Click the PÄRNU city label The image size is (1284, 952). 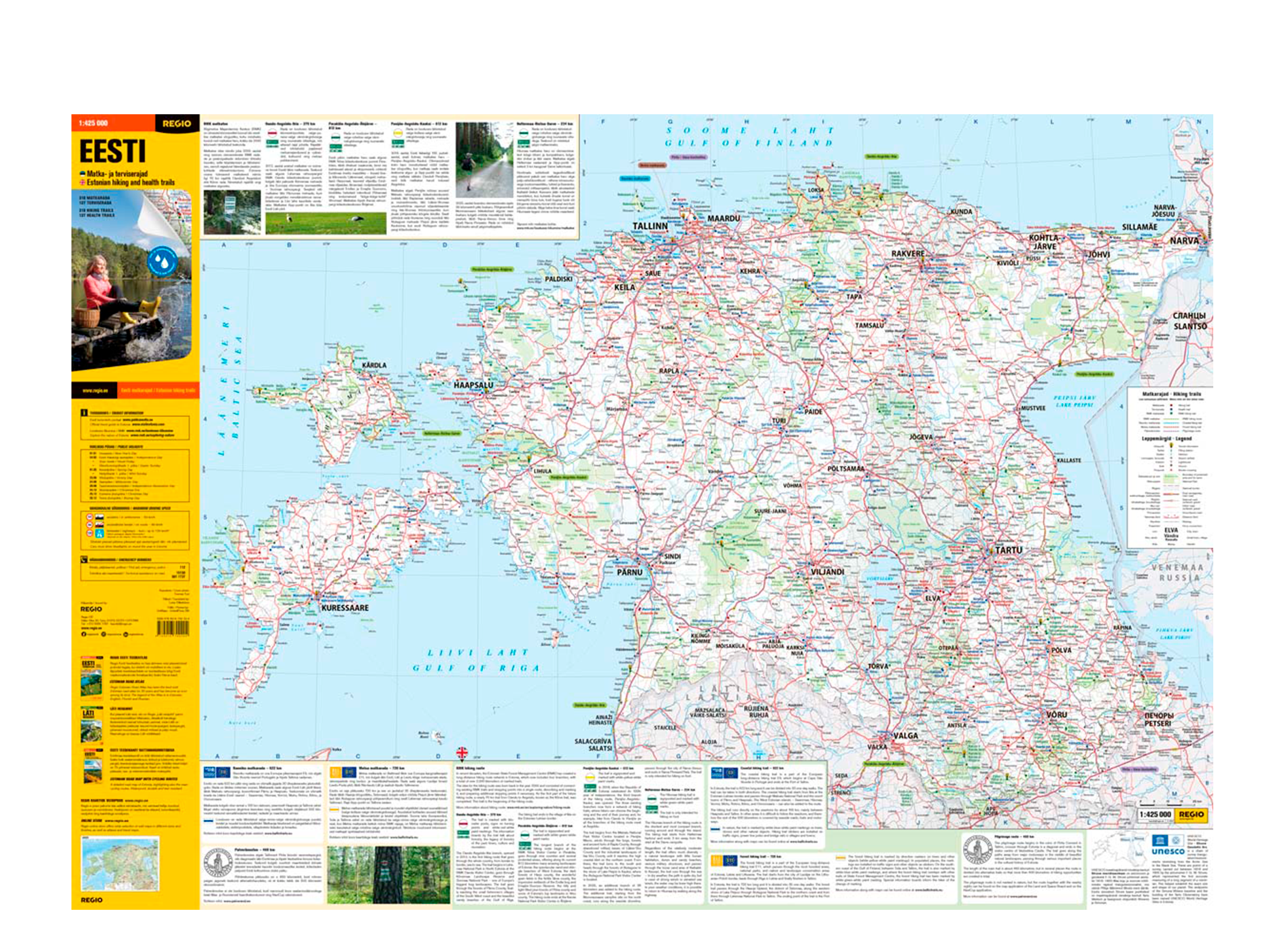[630, 572]
